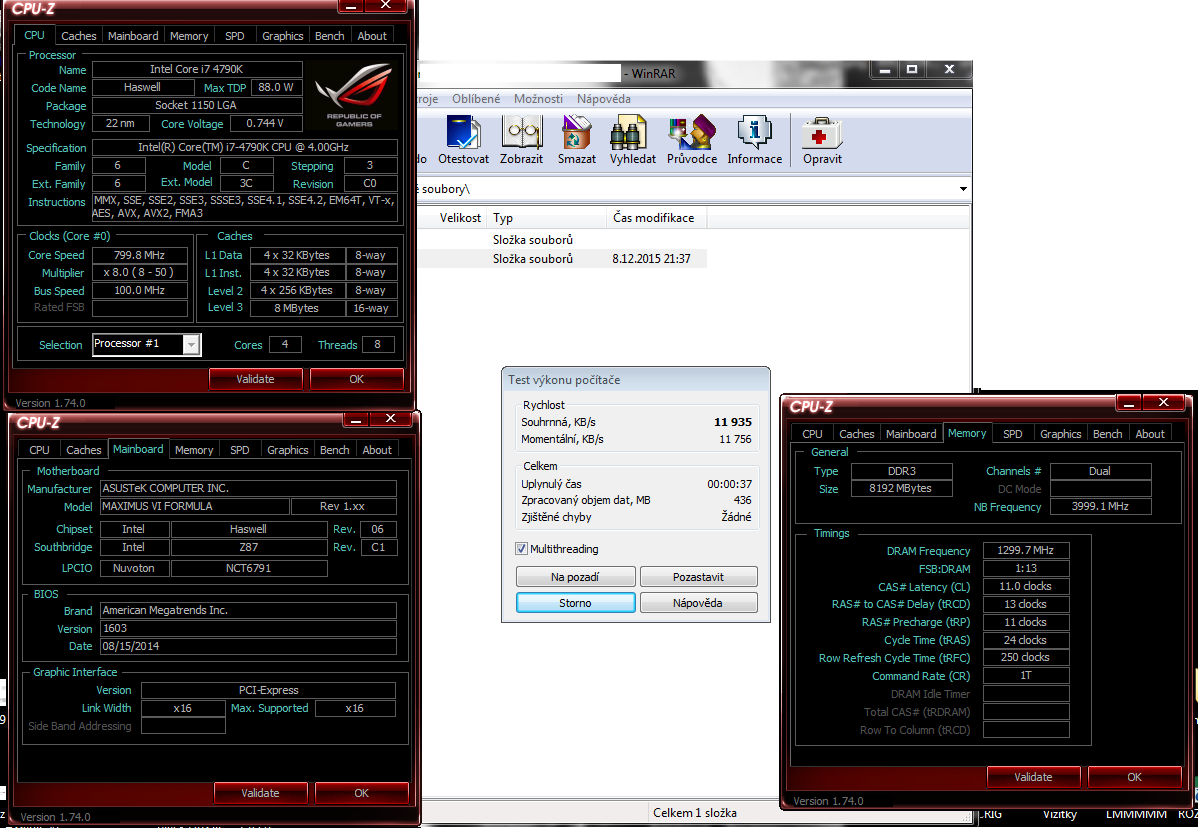Click the Intel Core i7 4790K name field
Viewport: 1198px width, 828px height.
197,70
